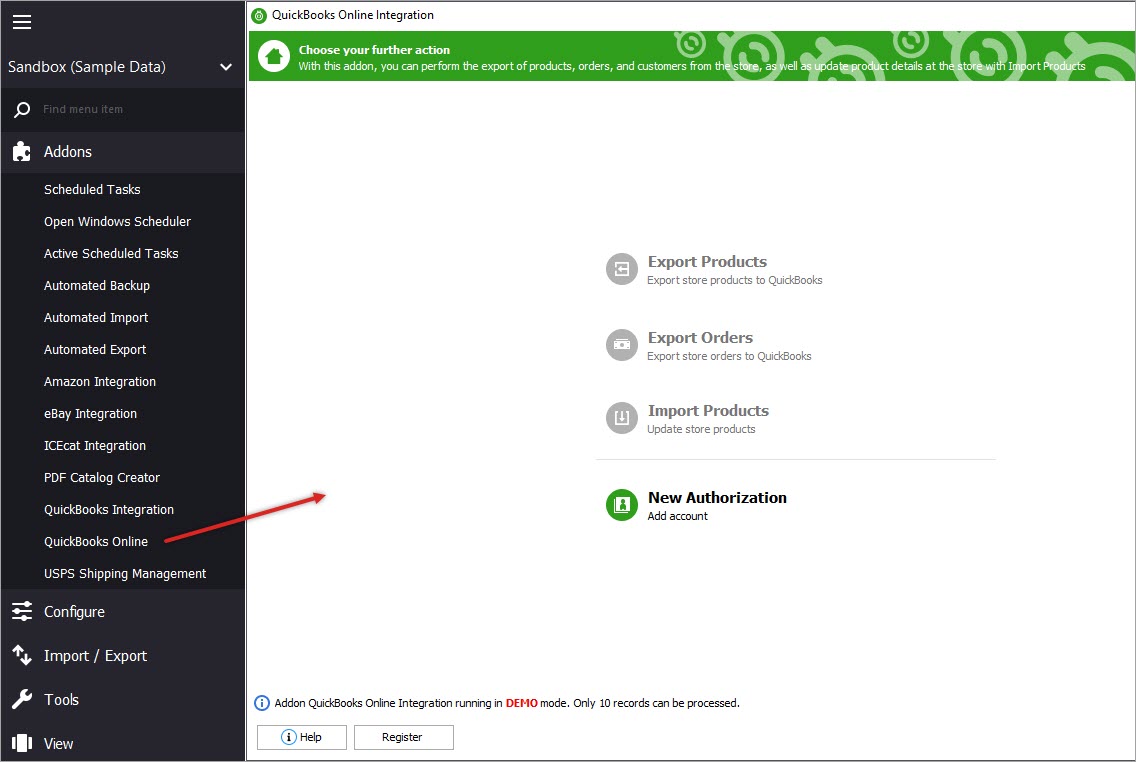
Task: Select Automated Export addon
Action: [x=95, y=349]
